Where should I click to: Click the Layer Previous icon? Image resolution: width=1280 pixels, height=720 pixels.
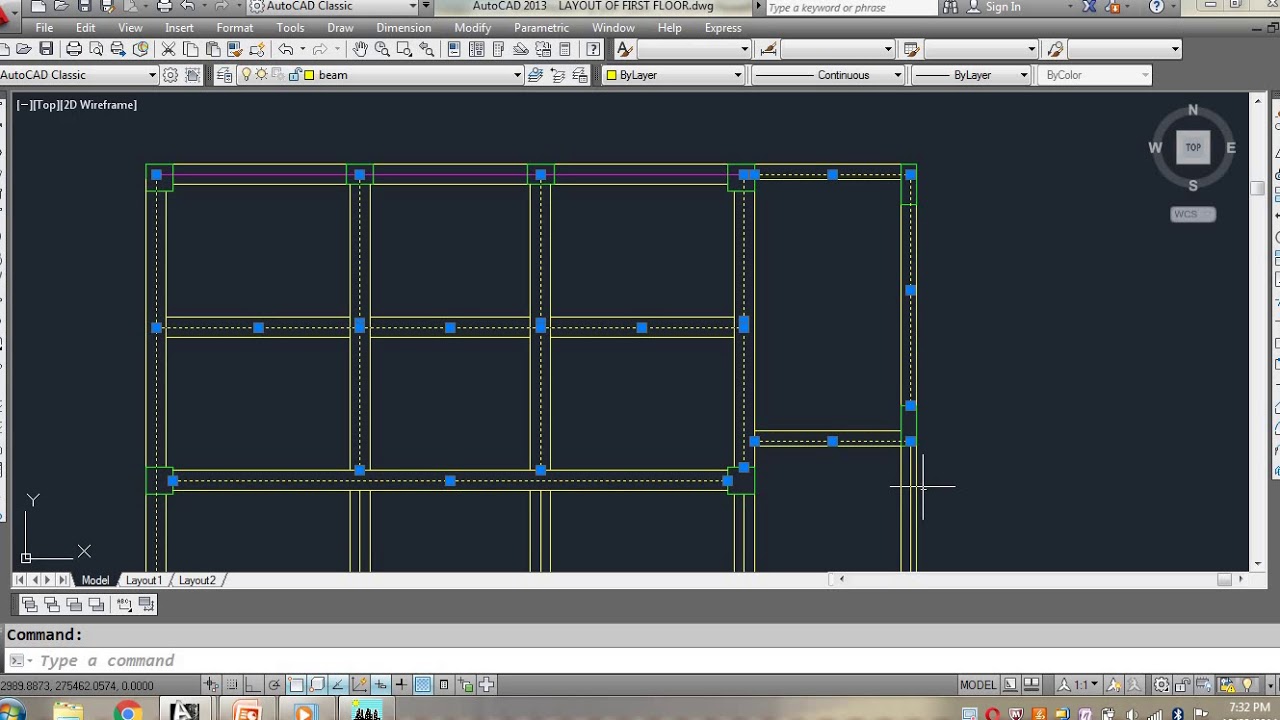(x=557, y=75)
